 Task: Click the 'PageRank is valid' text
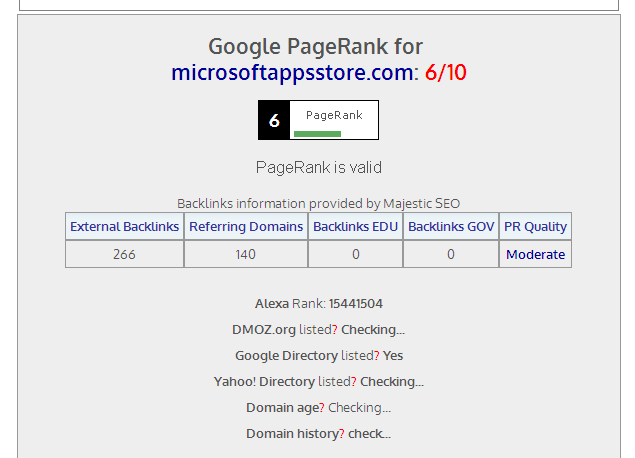[319, 167]
